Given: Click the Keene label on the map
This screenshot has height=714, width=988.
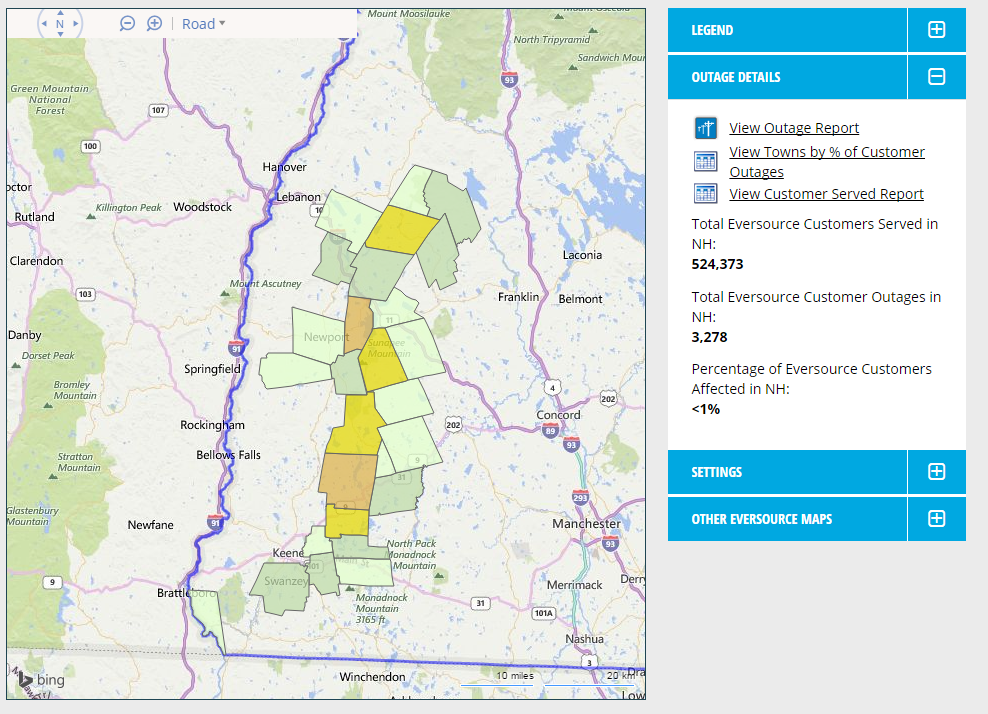Looking at the screenshot, I should pos(288,553).
